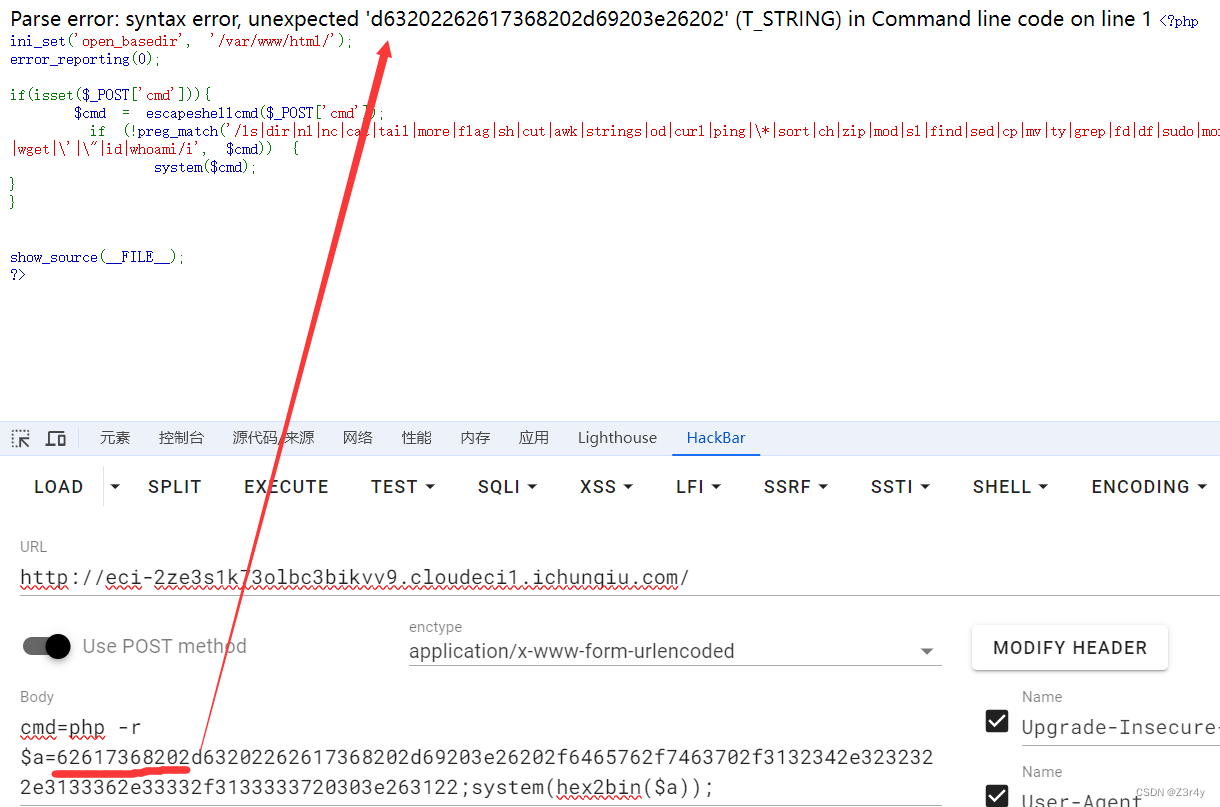Toggle the device toolbar icon
Viewport: 1220px width, 807px height.
click(x=56, y=438)
